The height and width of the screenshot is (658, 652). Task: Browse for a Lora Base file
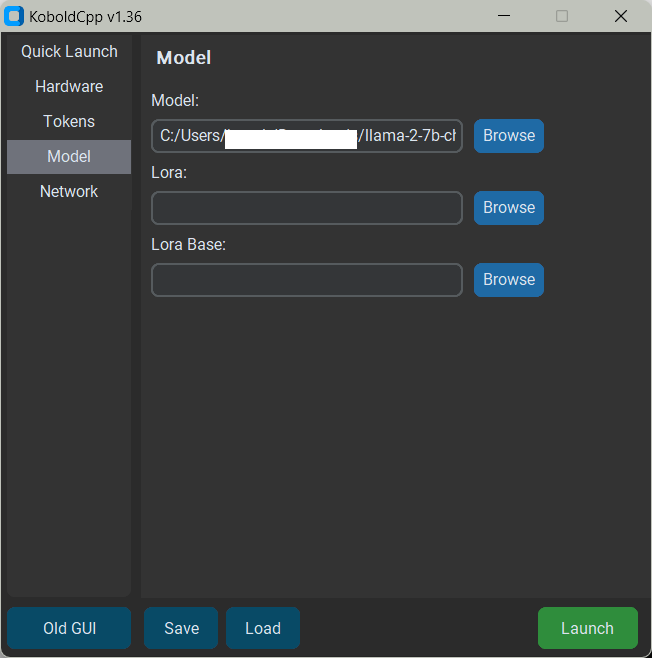(x=509, y=280)
